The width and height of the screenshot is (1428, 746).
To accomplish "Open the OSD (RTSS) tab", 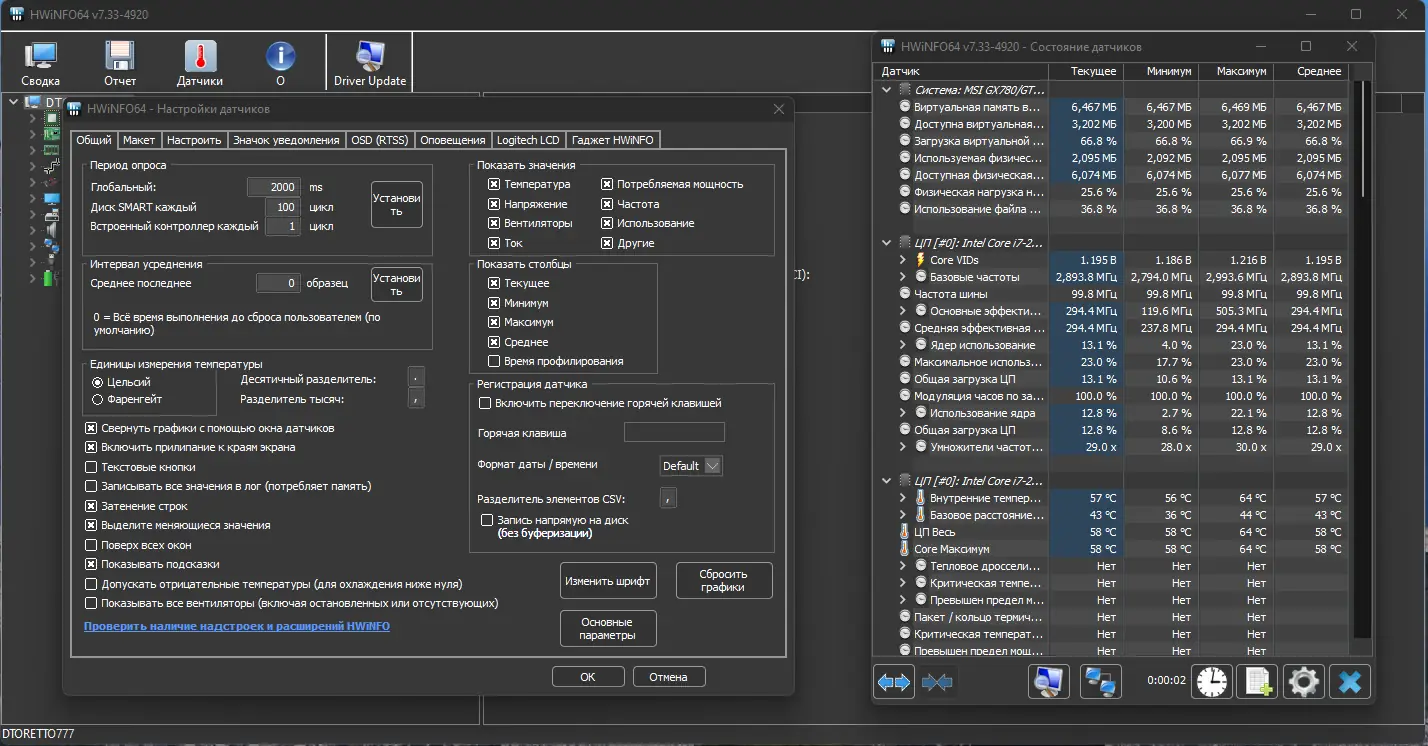I will pyautogui.click(x=379, y=140).
